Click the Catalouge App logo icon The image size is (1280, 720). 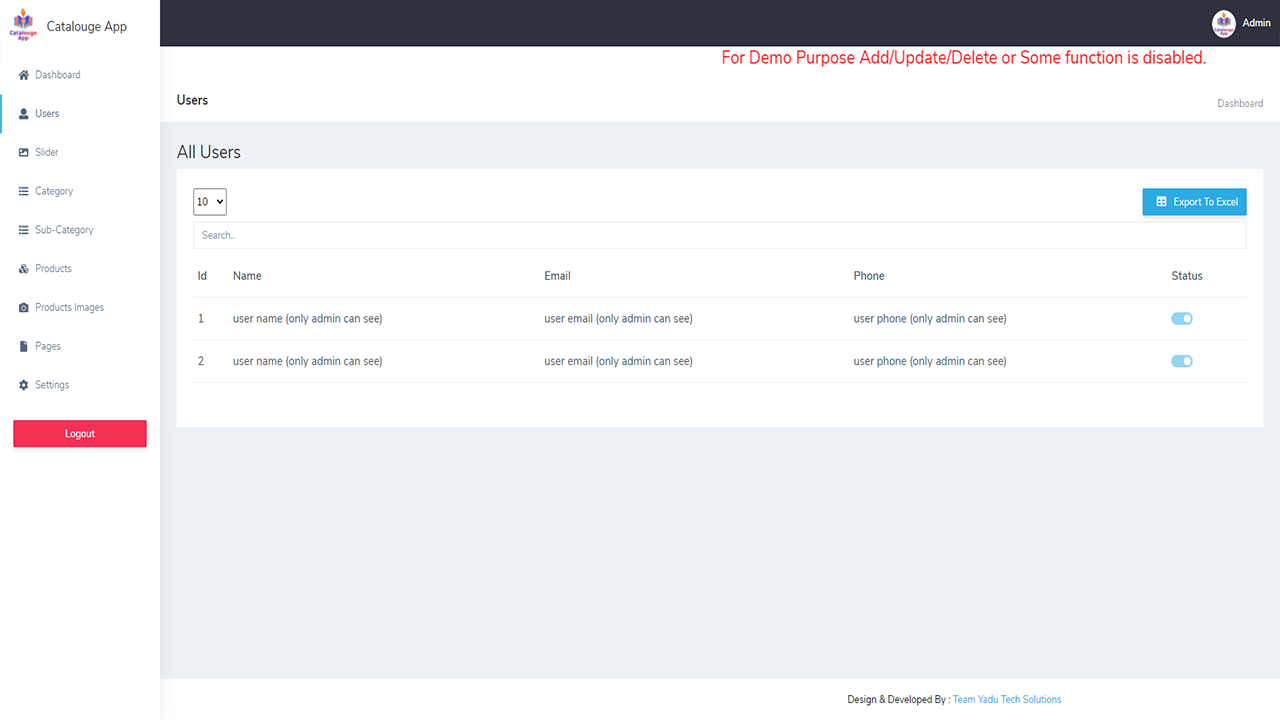pos(23,24)
